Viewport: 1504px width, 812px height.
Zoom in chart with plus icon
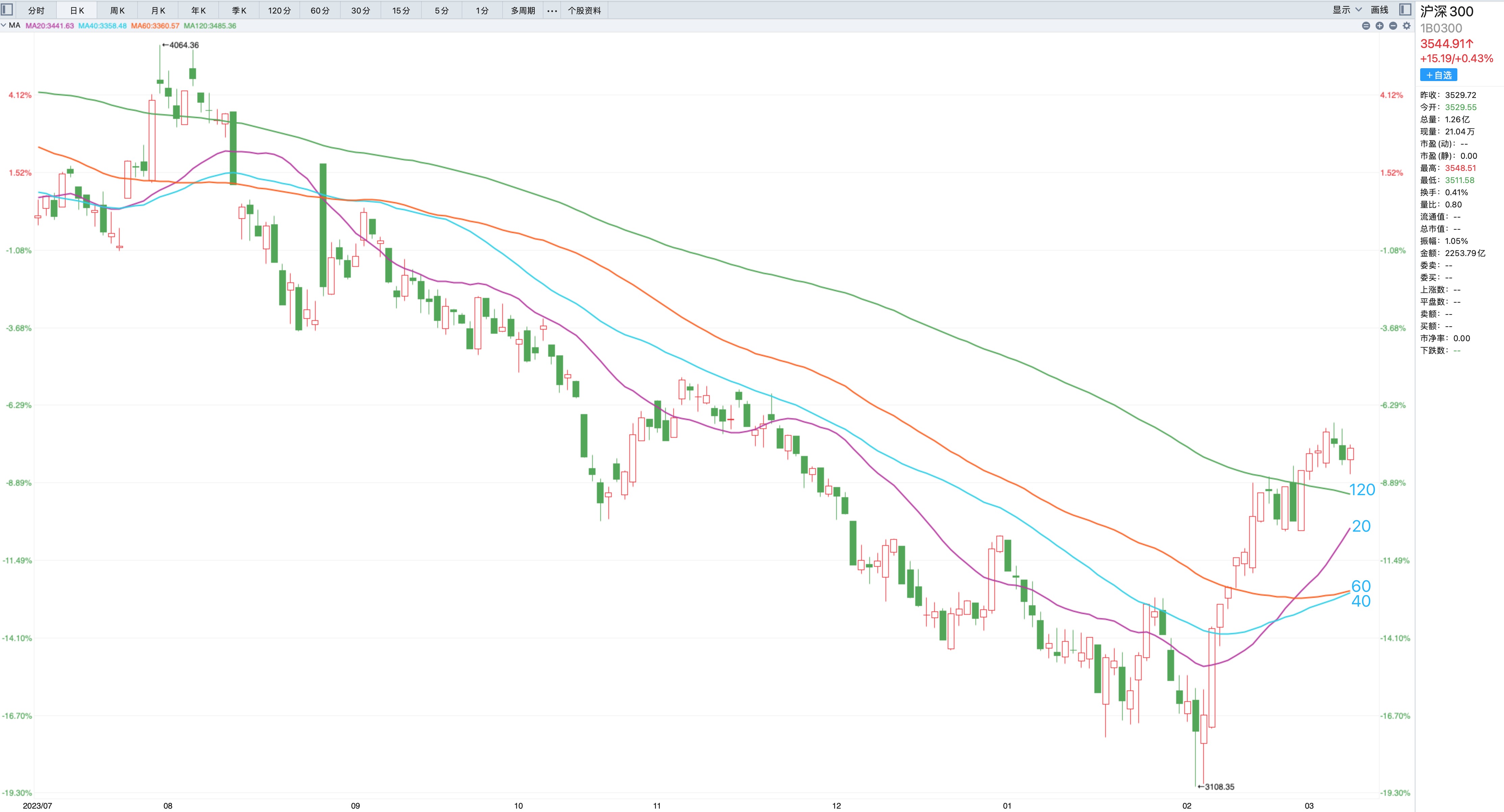1380,26
